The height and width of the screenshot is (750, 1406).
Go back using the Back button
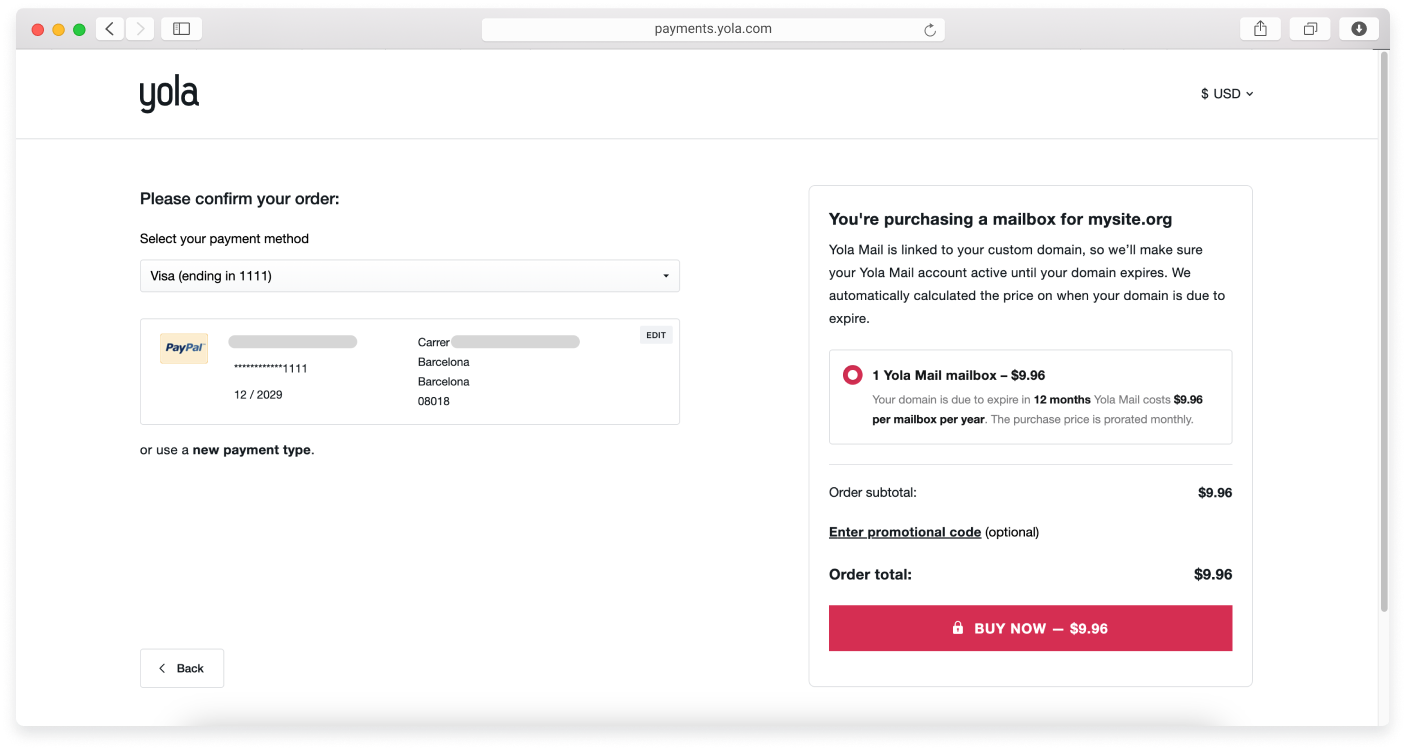pos(182,668)
